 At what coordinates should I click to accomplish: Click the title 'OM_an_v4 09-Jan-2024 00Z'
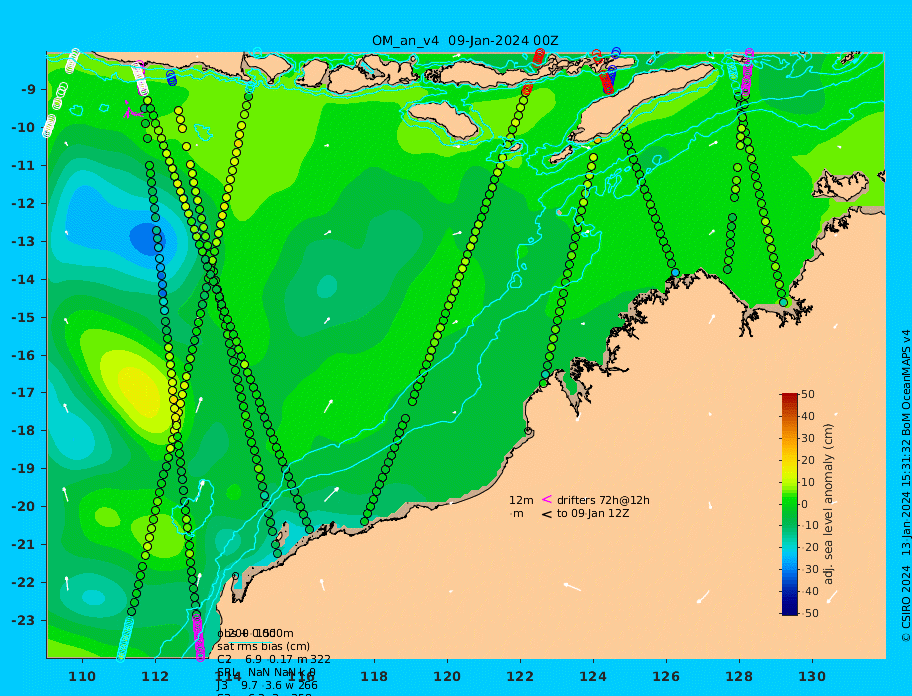[465, 41]
